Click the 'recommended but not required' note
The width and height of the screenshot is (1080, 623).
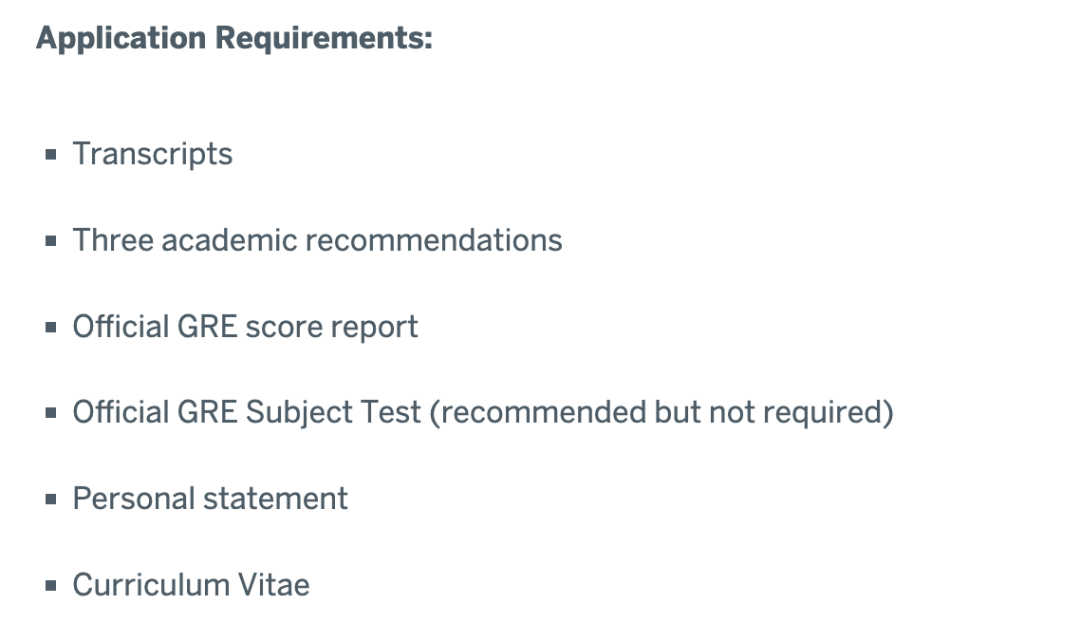(661, 413)
